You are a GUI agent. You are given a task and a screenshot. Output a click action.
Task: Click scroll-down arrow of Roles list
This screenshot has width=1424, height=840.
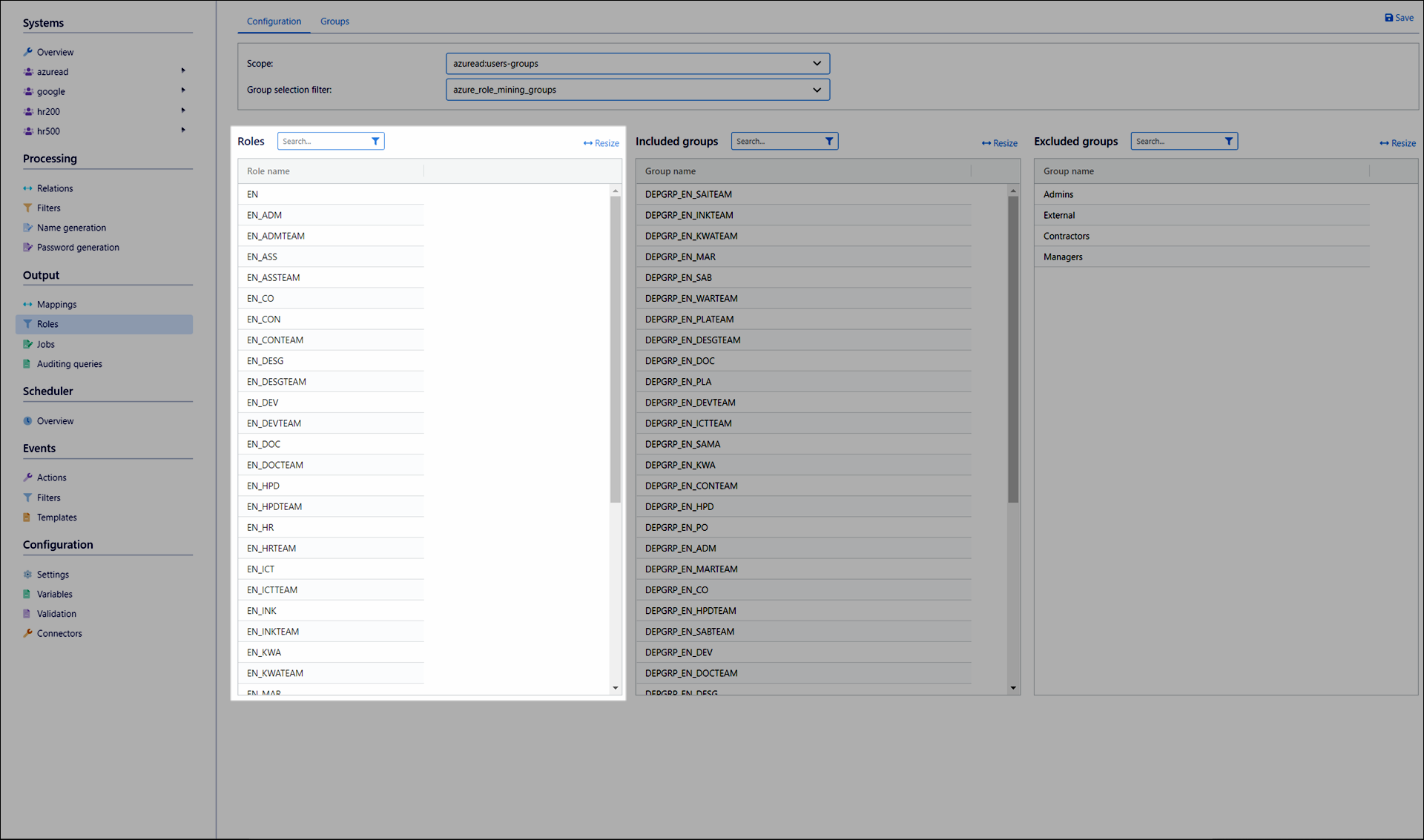[x=615, y=688]
